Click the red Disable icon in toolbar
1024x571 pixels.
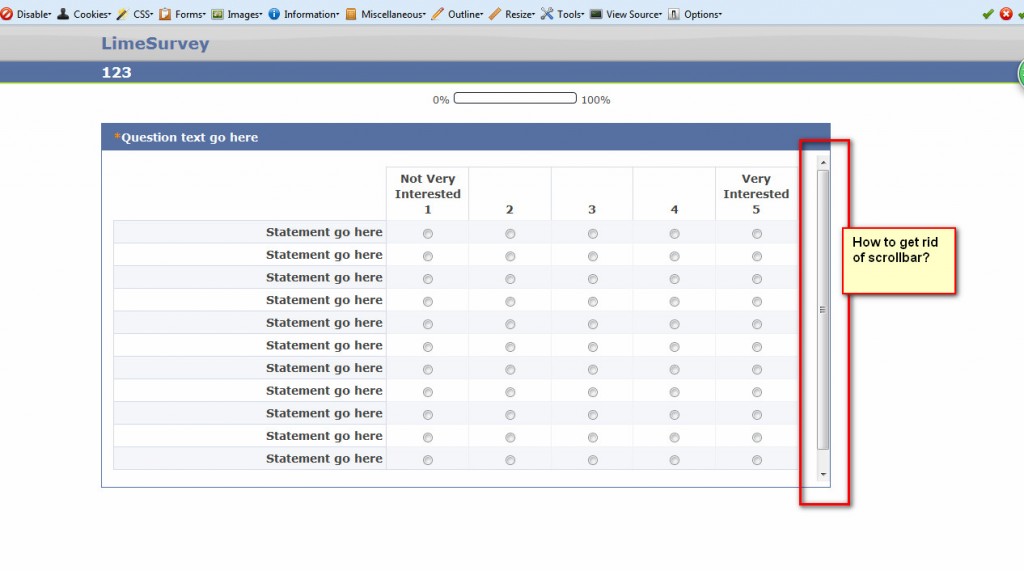coord(7,14)
